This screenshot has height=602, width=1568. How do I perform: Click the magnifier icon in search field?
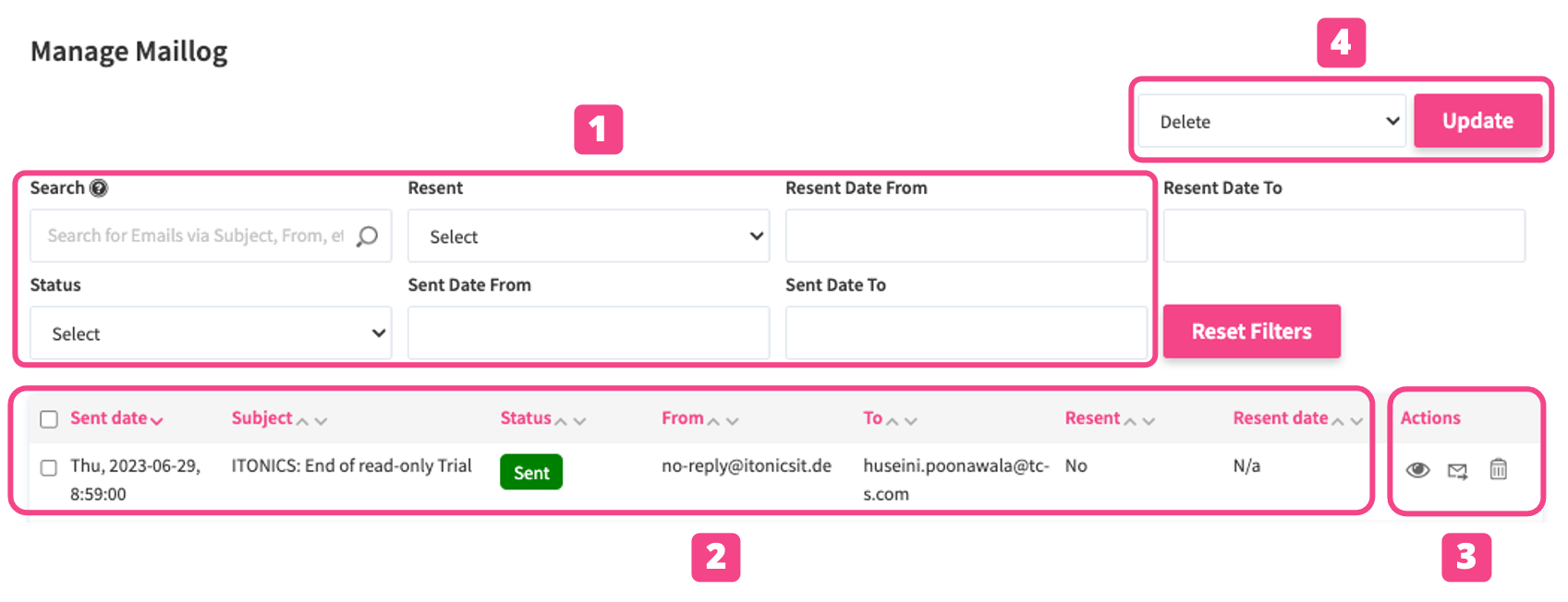(367, 236)
